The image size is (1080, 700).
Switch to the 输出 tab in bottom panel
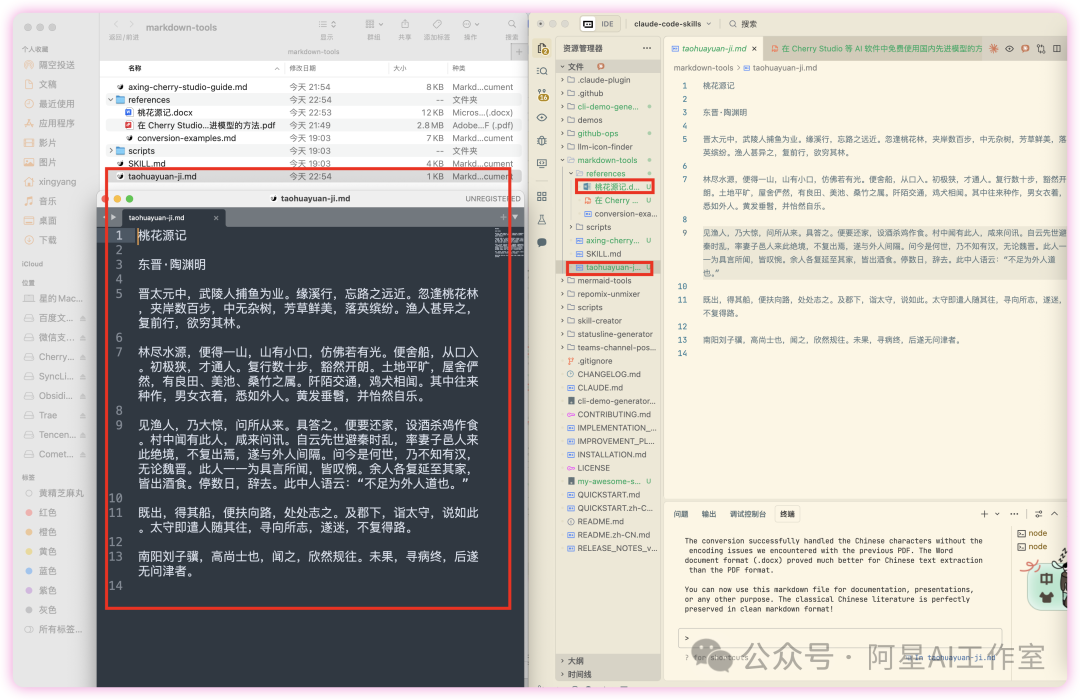(x=708, y=514)
